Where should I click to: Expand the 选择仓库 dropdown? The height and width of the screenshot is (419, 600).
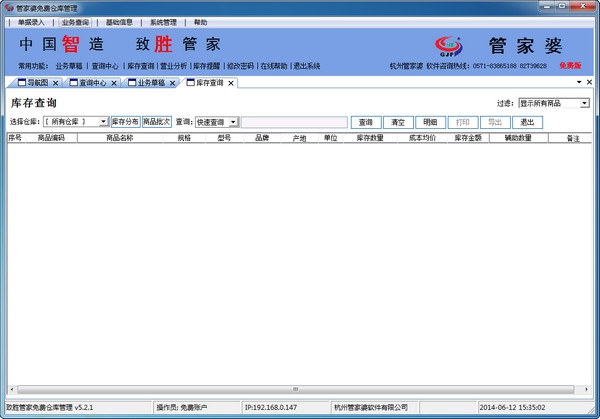(x=103, y=122)
